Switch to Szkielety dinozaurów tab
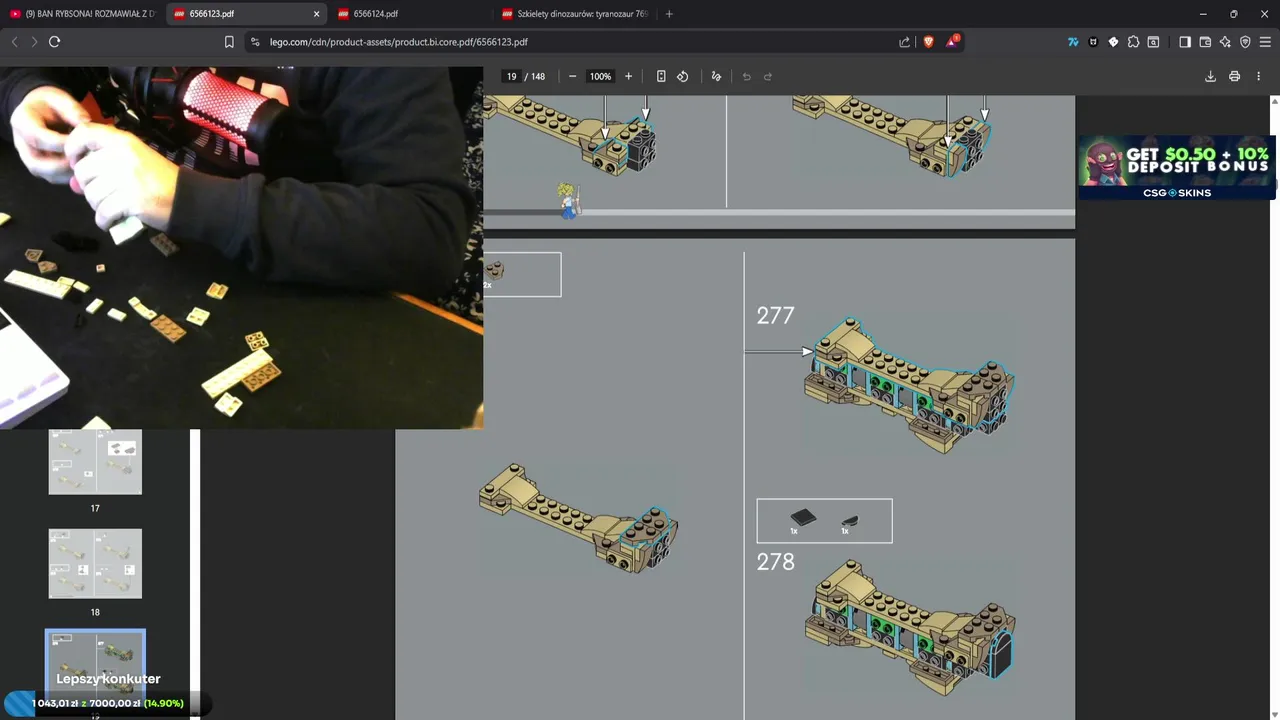The height and width of the screenshot is (720, 1280). pos(575,14)
